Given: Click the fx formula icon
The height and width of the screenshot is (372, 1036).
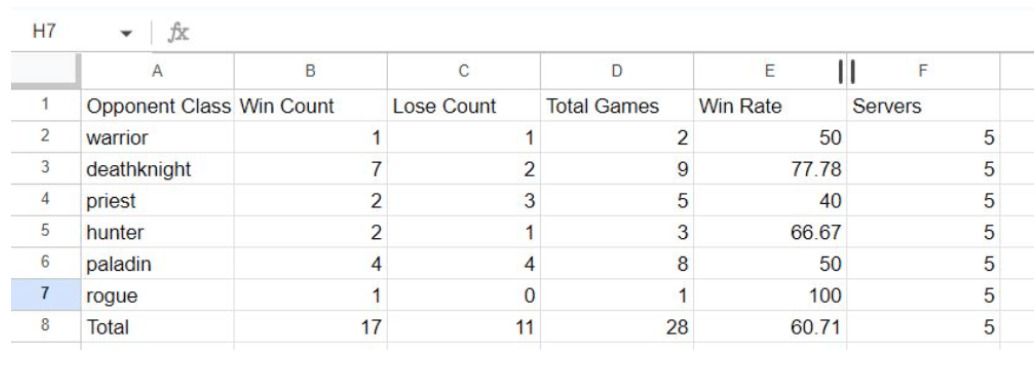Looking at the screenshot, I should (x=178, y=32).
